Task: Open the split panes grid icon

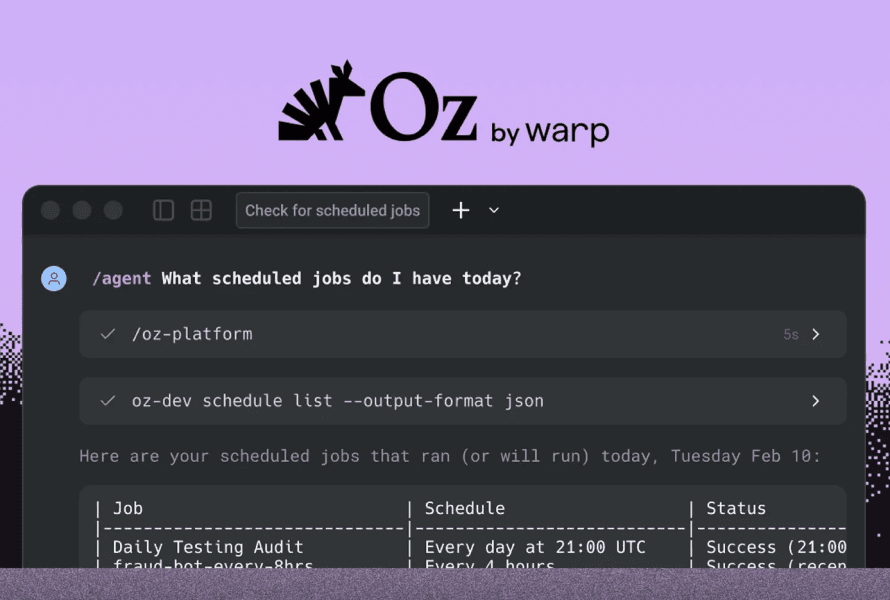Action: point(201,210)
